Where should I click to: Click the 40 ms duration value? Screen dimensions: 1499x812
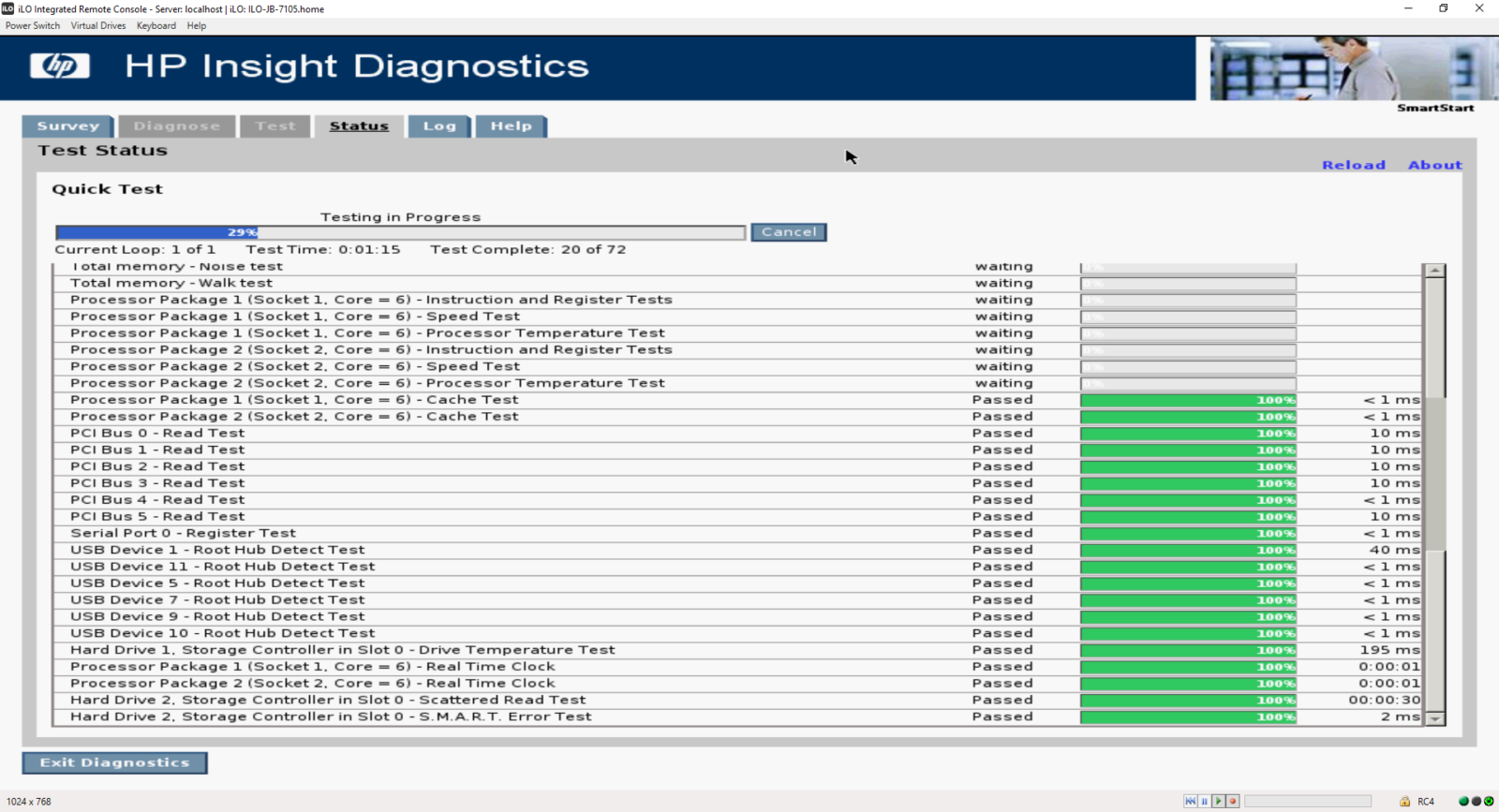1395,550
